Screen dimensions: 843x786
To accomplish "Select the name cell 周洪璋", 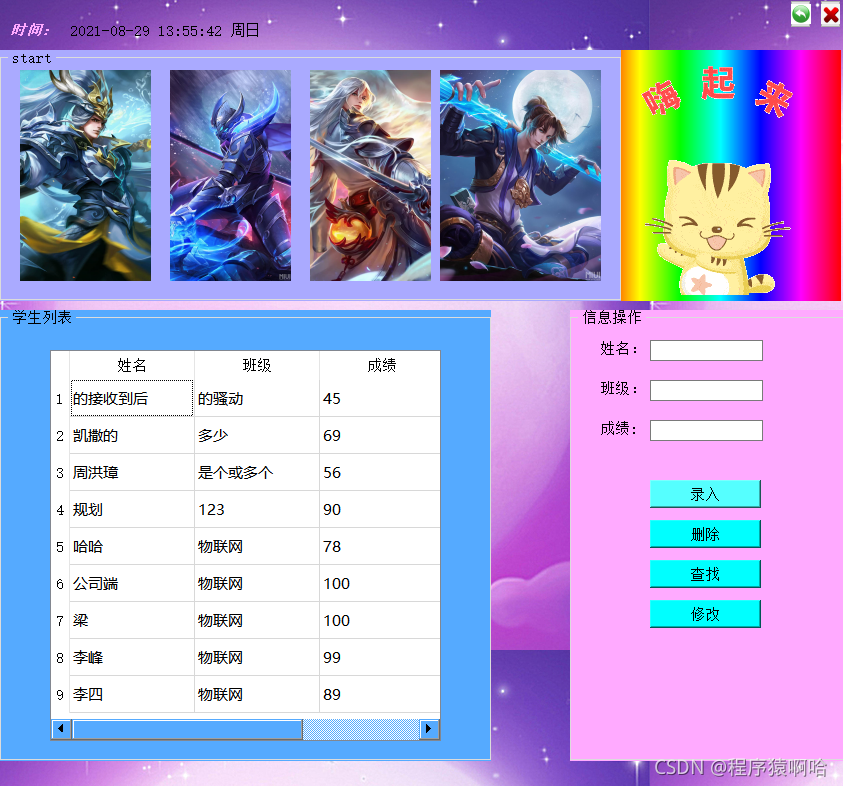I will tap(132, 473).
